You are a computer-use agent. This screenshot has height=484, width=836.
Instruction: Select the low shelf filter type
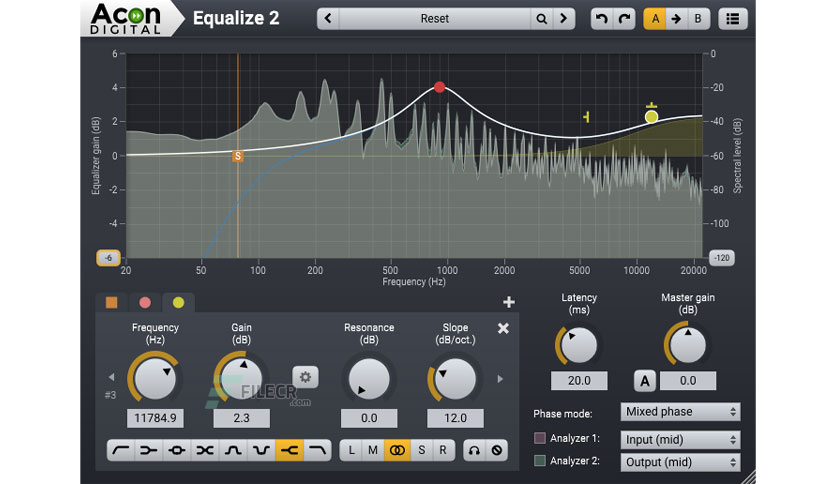[x=149, y=450]
